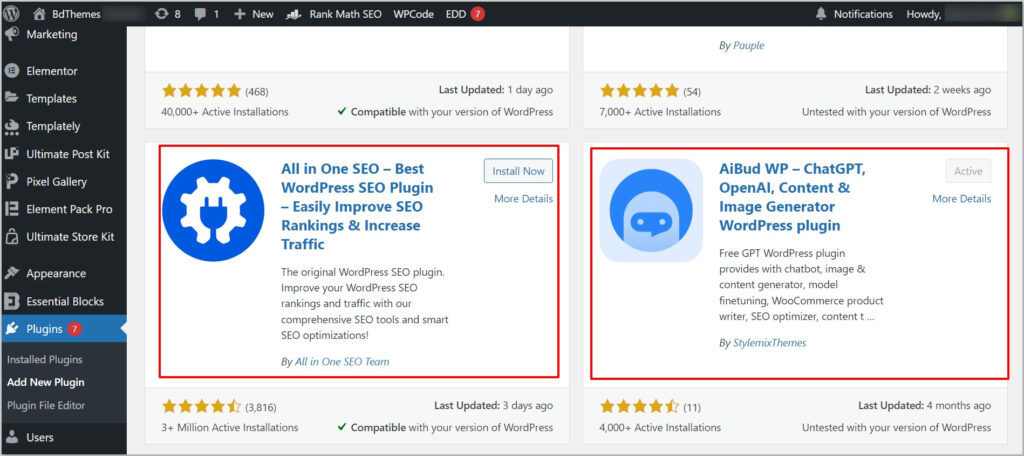This screenshot has height=456, width=1024.
Task: Click the Notifications bell icon
Action: [x=821, y=14]
